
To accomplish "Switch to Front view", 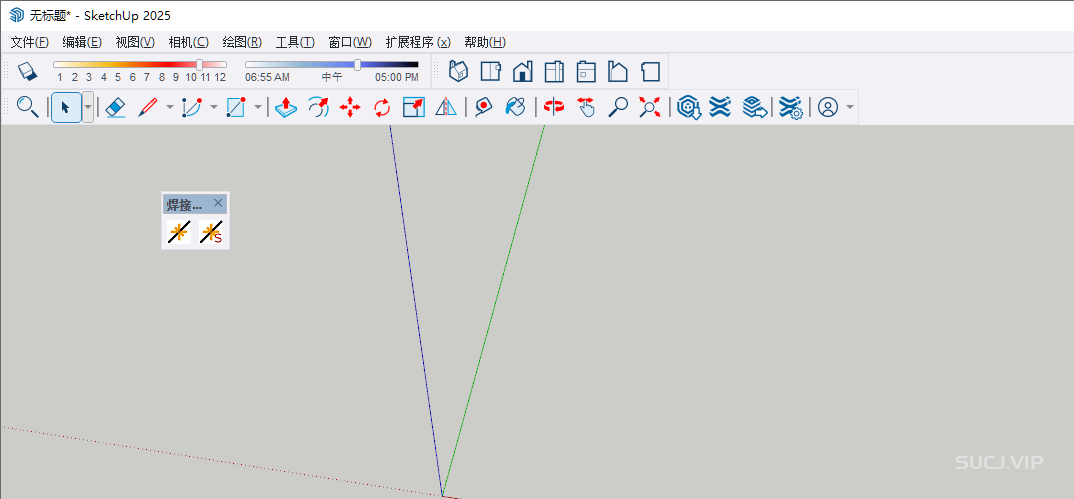I will point(523,71).
